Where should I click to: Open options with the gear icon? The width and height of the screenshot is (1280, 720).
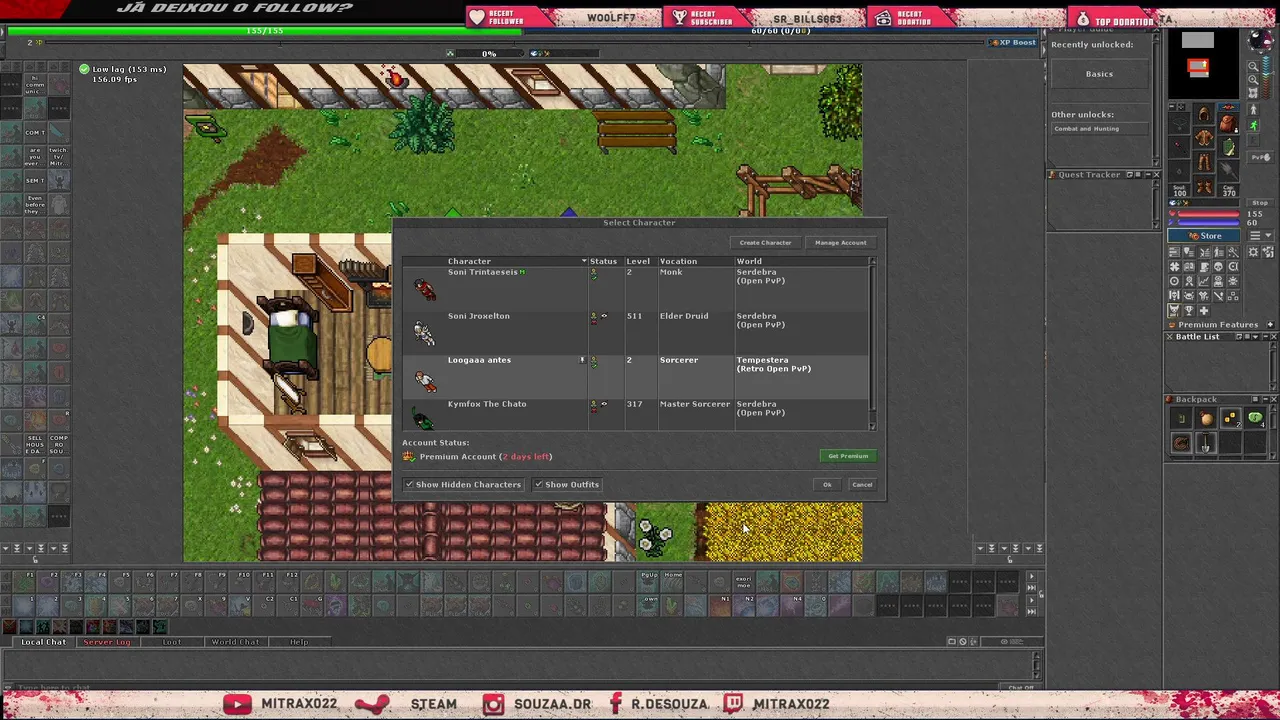pos(1254,251)
